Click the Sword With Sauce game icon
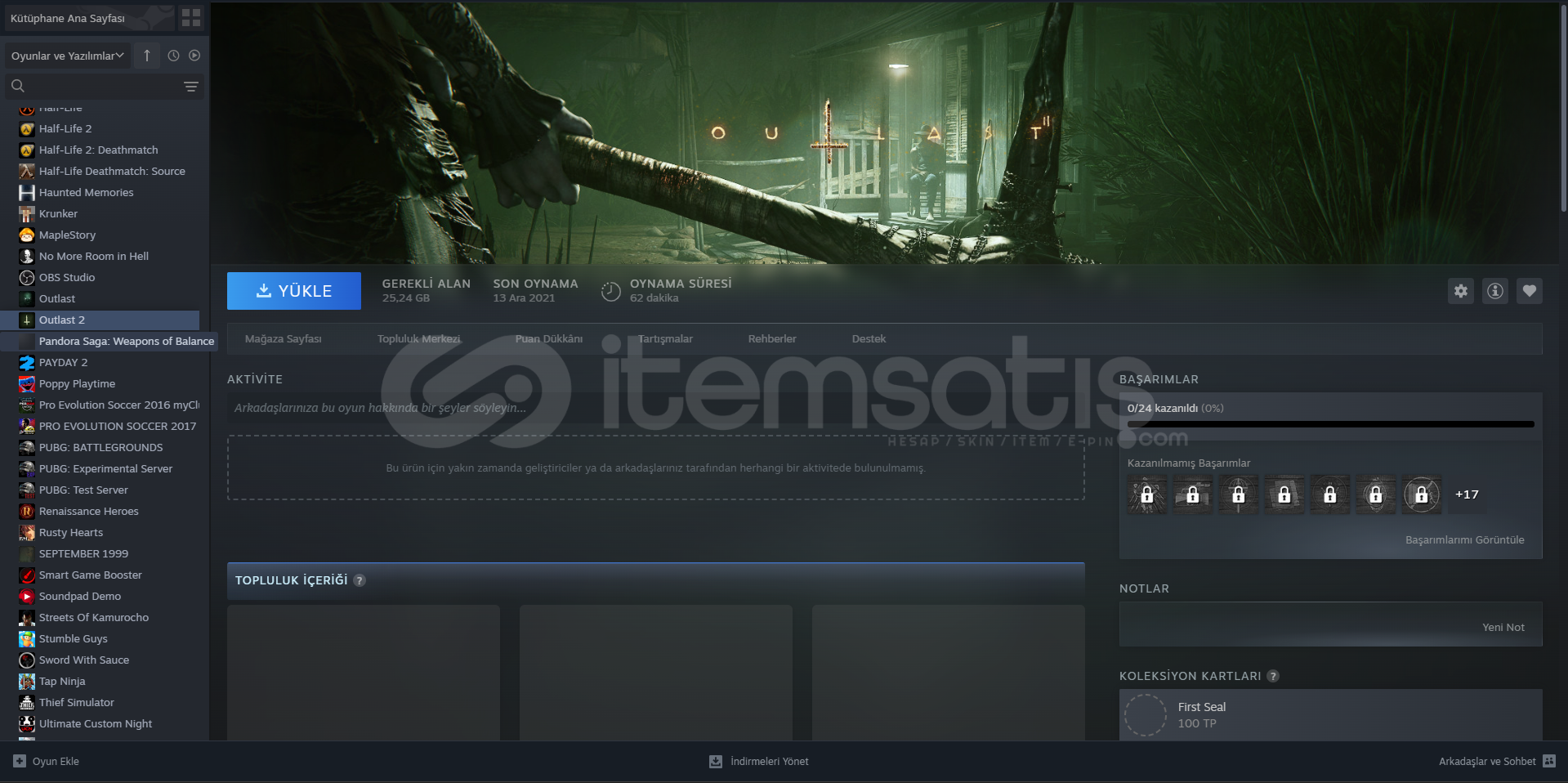Screen dimensions: 1568x783 click(27, 660)
